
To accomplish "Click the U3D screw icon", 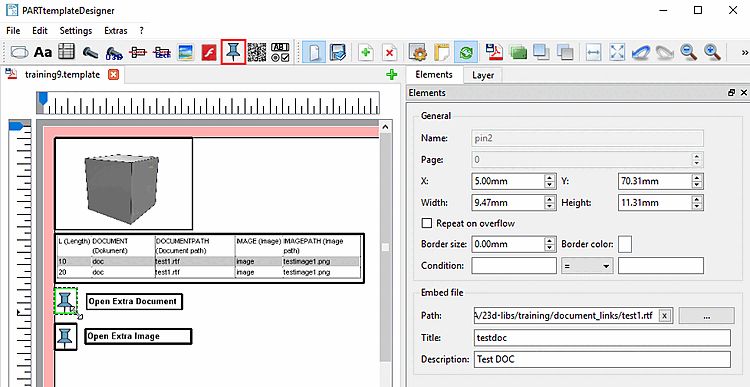I will (114, 52).
